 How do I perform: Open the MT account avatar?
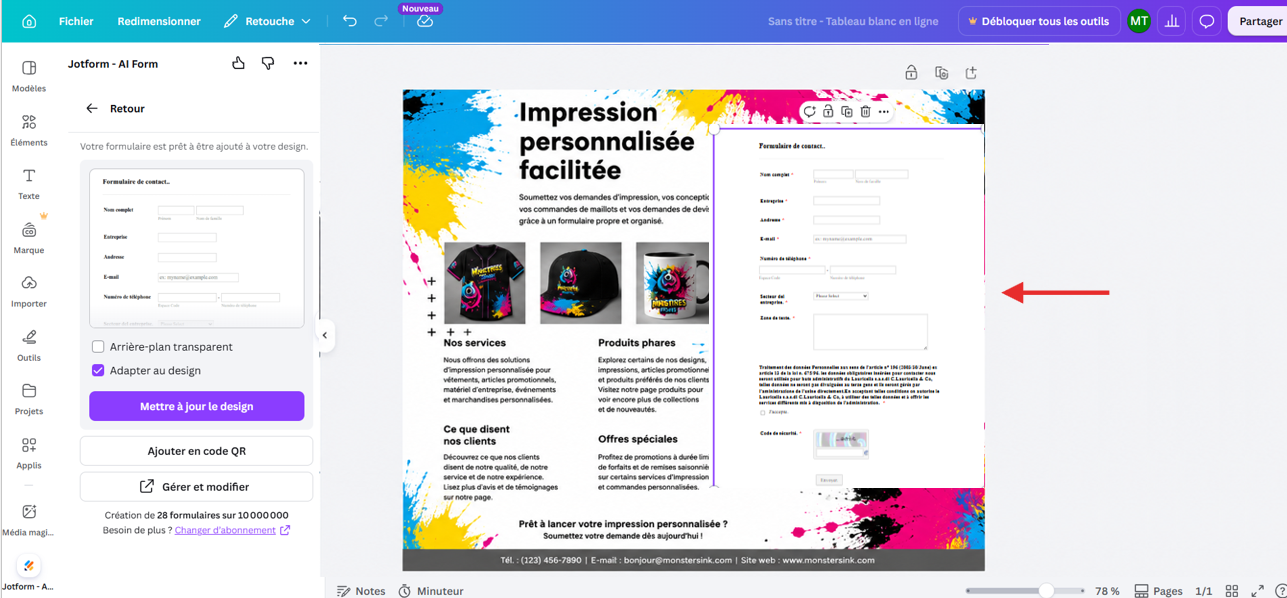point(1138,21)
